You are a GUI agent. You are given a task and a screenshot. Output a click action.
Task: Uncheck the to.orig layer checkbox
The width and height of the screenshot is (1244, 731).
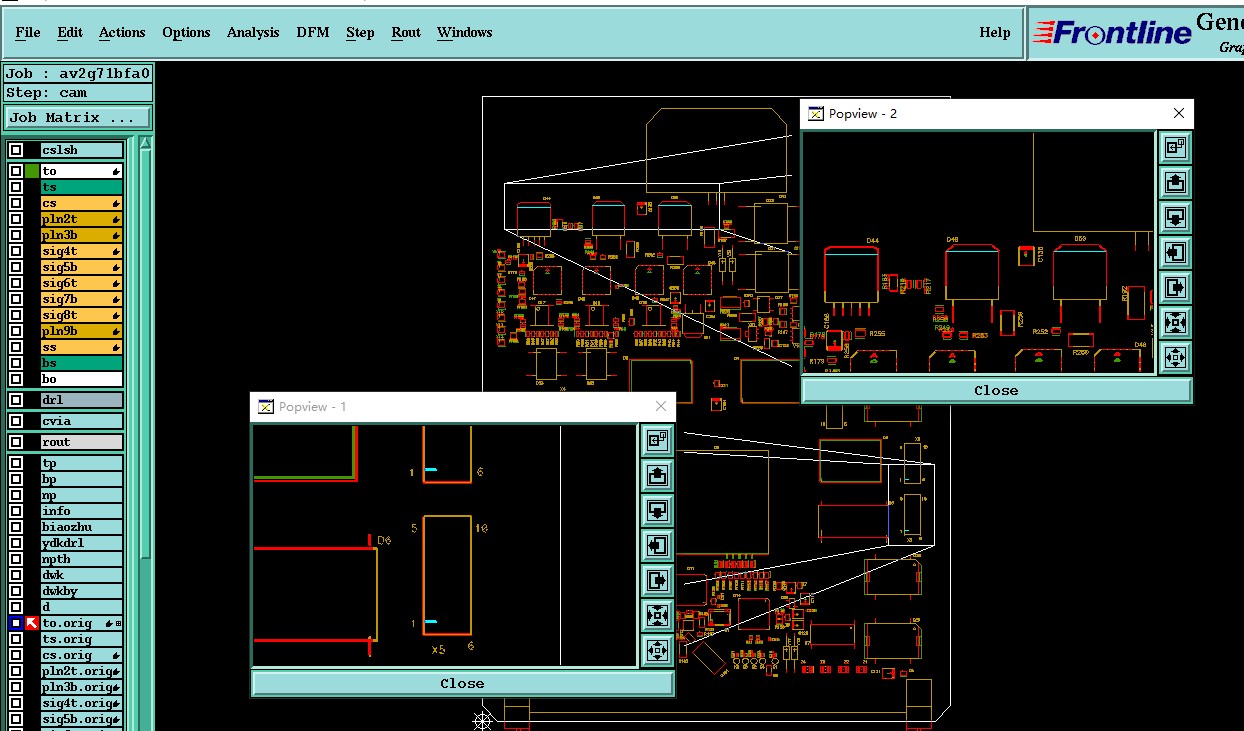(x=15, y=623)
